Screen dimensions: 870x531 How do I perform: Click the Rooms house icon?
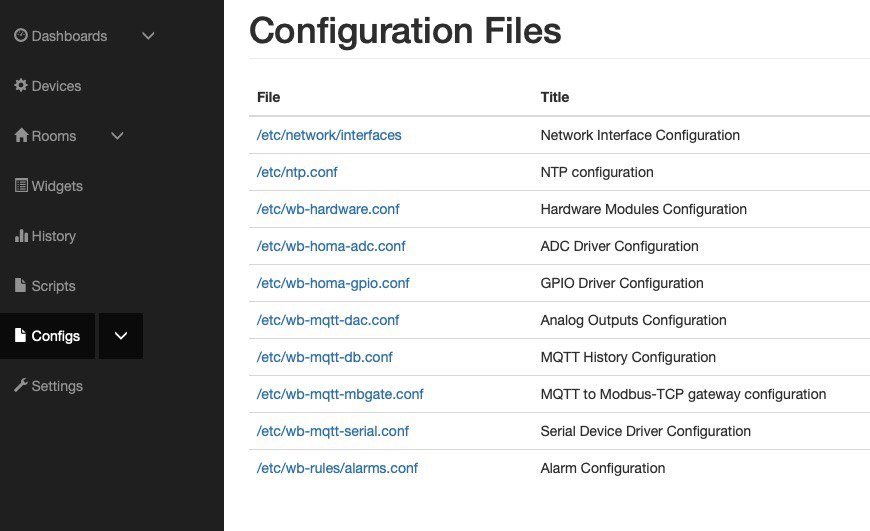click(x=21, y=135)
